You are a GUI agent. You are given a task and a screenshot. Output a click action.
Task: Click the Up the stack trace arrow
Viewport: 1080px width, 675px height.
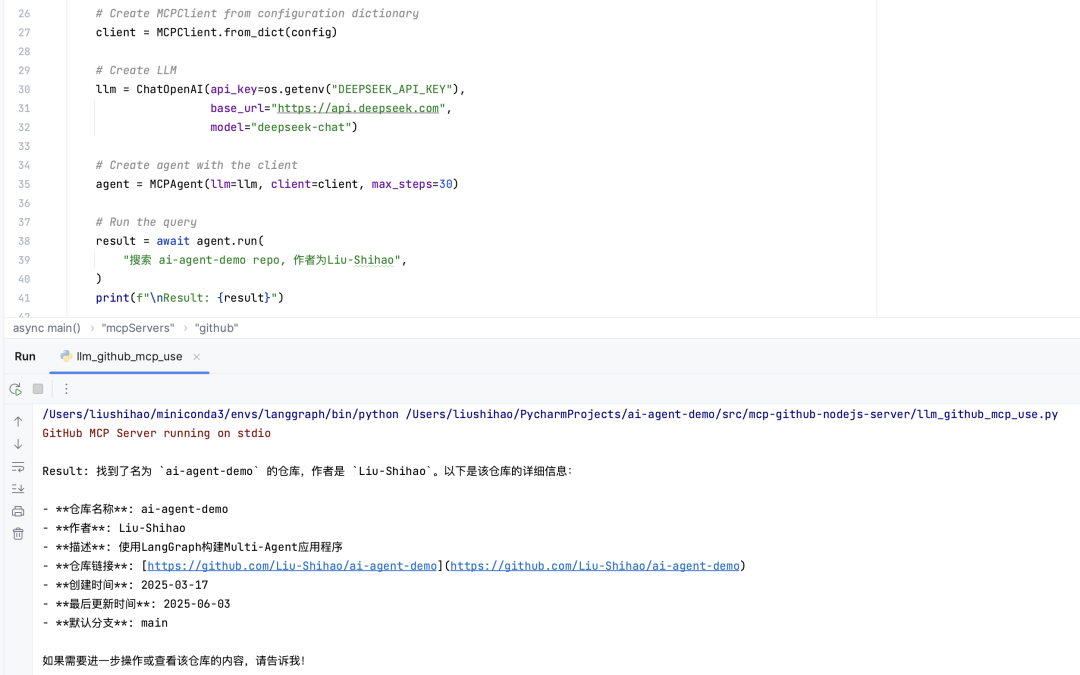(18, 422)
